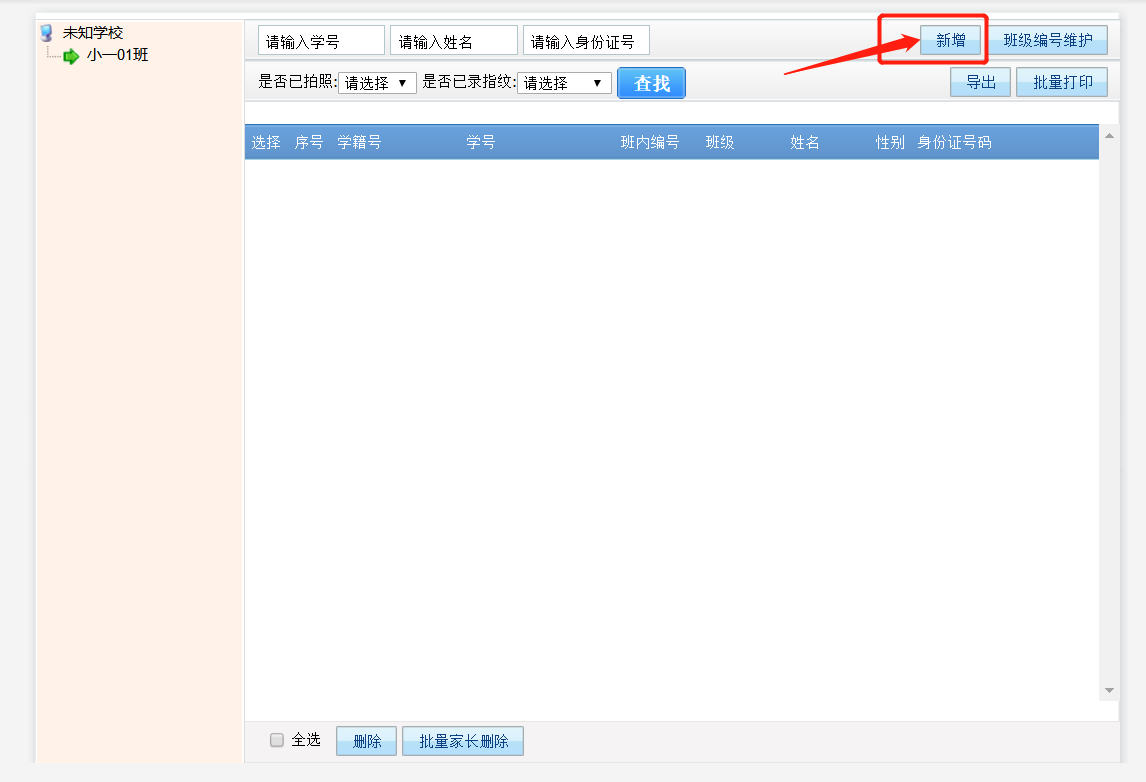Viewport: 1146px width, 782px height.
Task: Choose 批量家长删除 at the bottom
Action: [x=462, y=740]
